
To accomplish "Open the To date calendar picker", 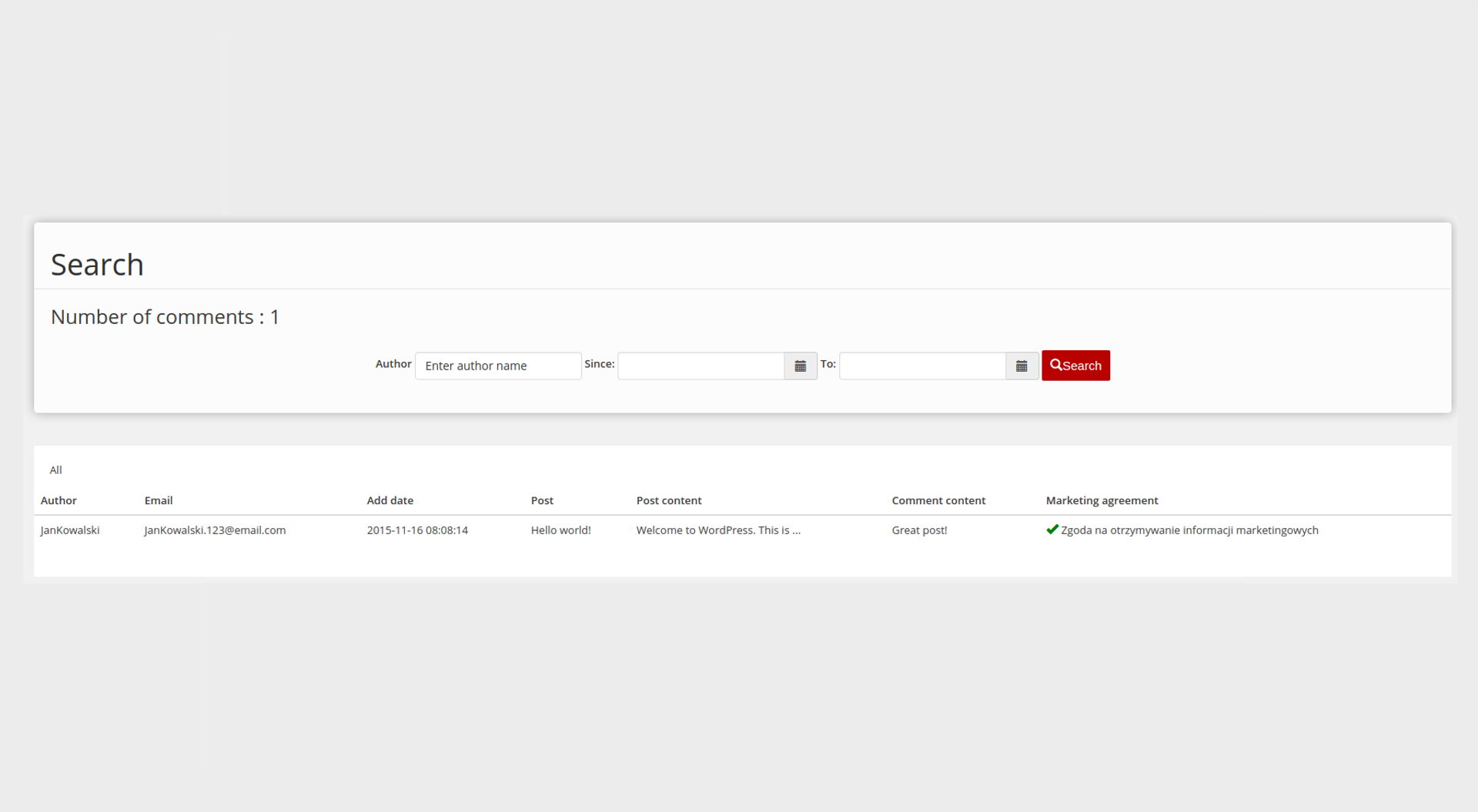I will (1022, 366).
